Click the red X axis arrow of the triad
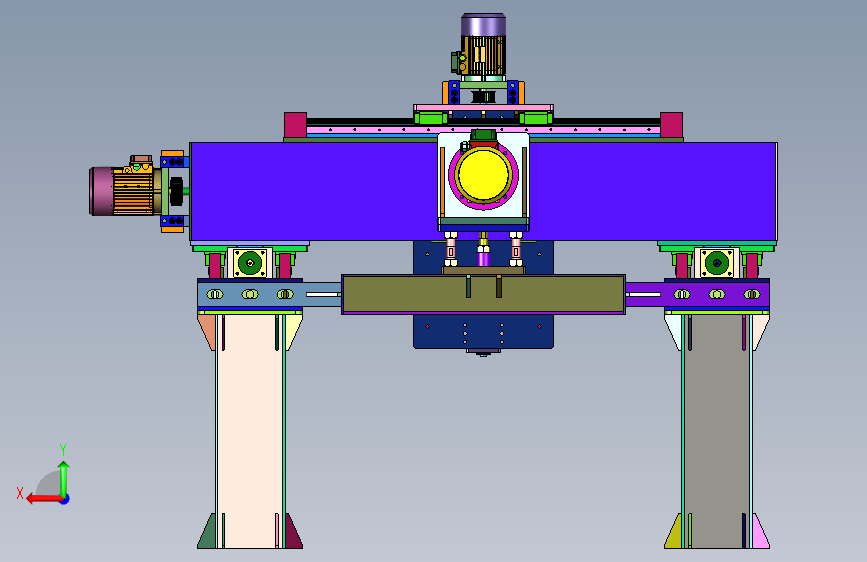This screenshot has width=867, height=562. click(x=44, y=499)
